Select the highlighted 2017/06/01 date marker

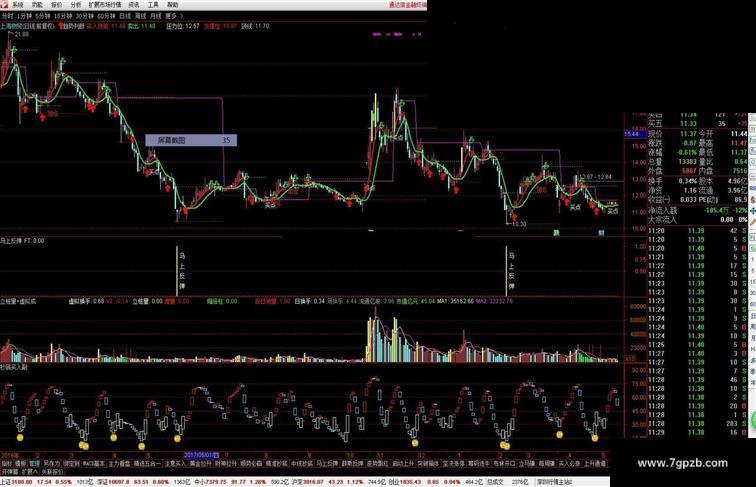pos(201,455)
